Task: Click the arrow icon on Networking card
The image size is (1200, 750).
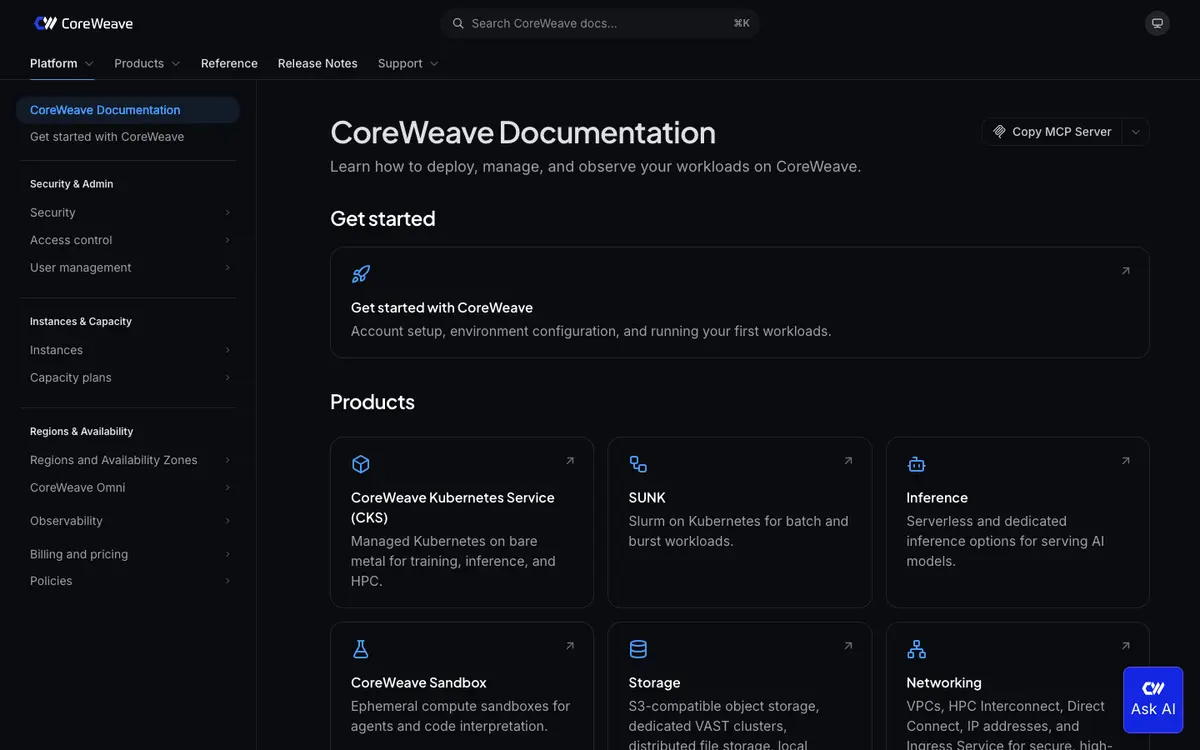Action: tap(1126, 646)
